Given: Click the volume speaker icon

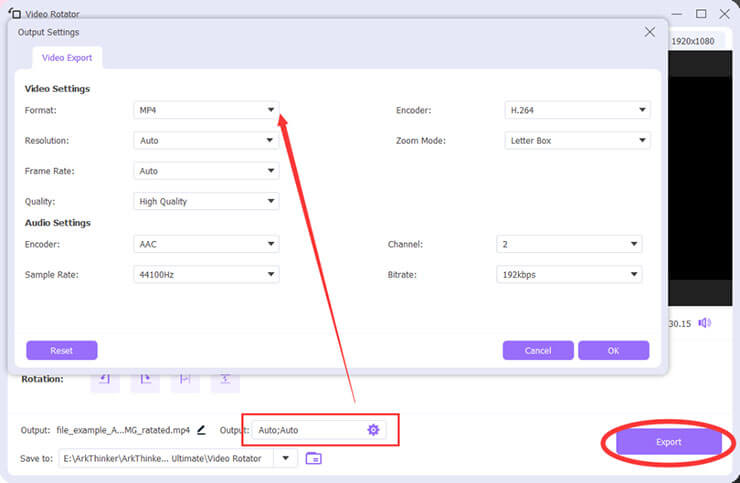Looking at the screenshot, I should (705, 323).
